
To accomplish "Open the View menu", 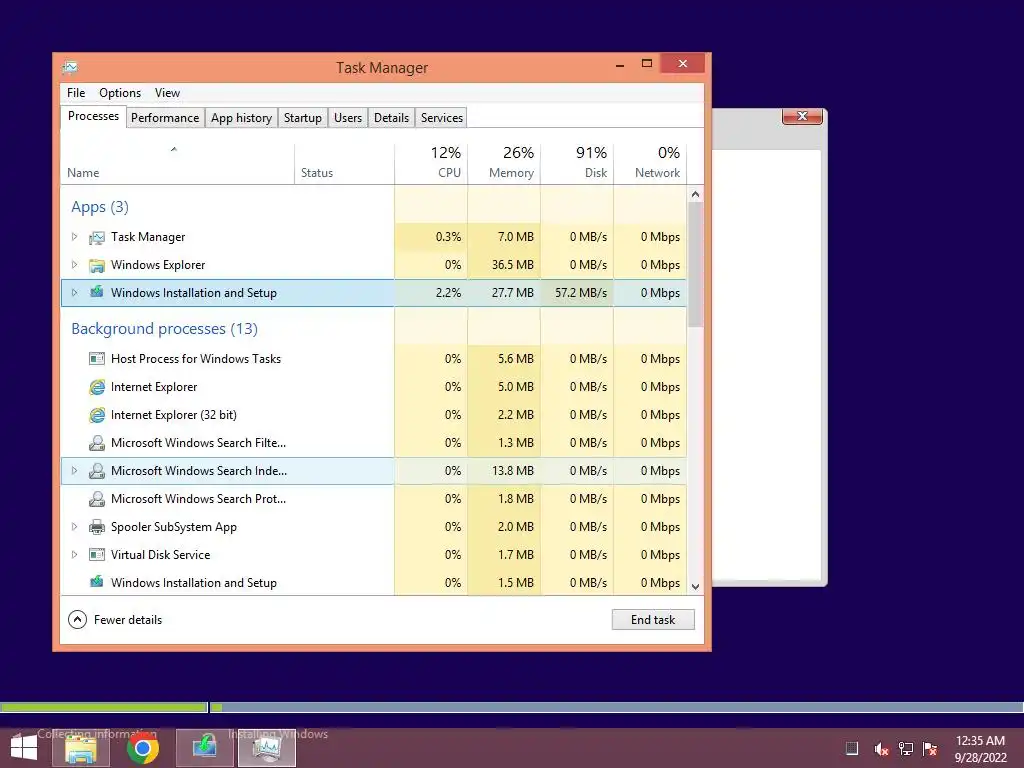I will [167, 93].
